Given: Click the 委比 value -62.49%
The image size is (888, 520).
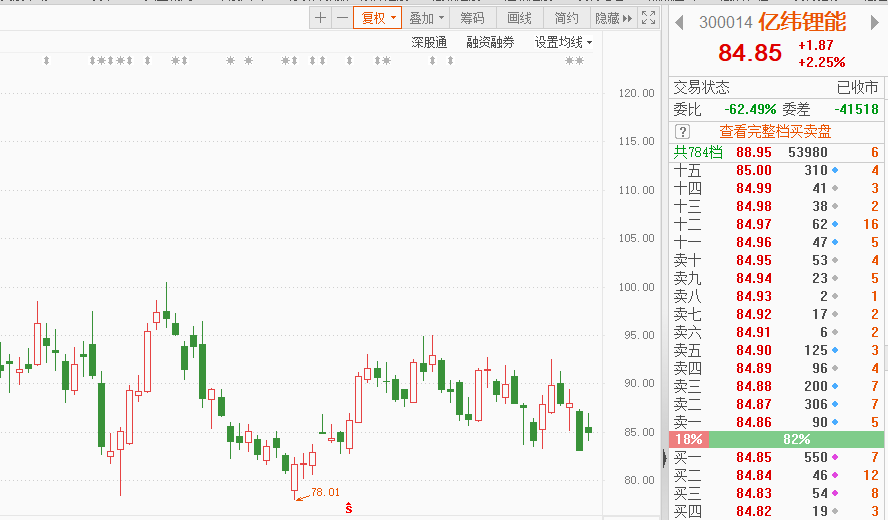Looking at the screenshot, I should click(750, 109).
